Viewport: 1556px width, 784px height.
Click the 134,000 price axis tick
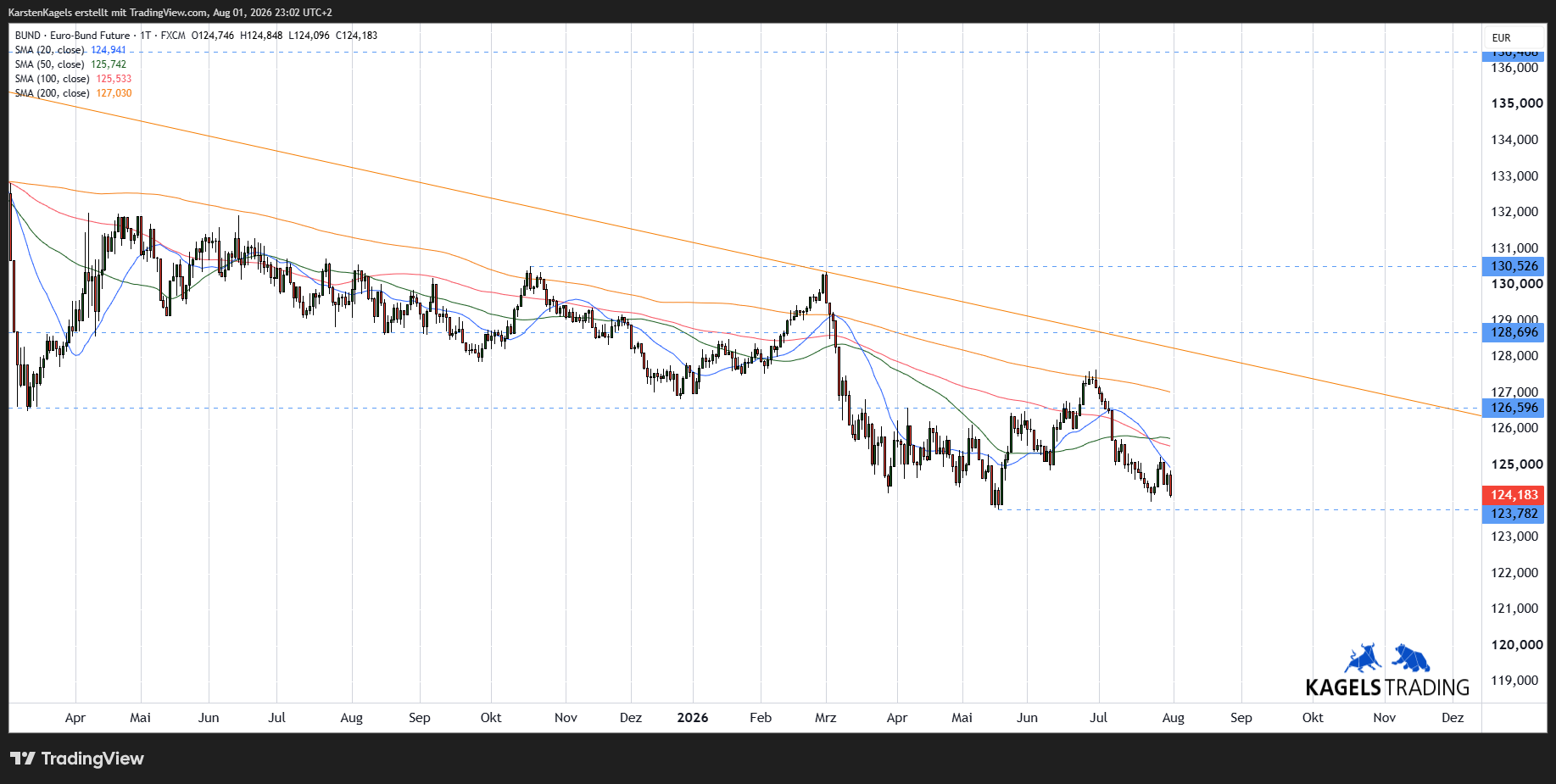point(1514,140)
